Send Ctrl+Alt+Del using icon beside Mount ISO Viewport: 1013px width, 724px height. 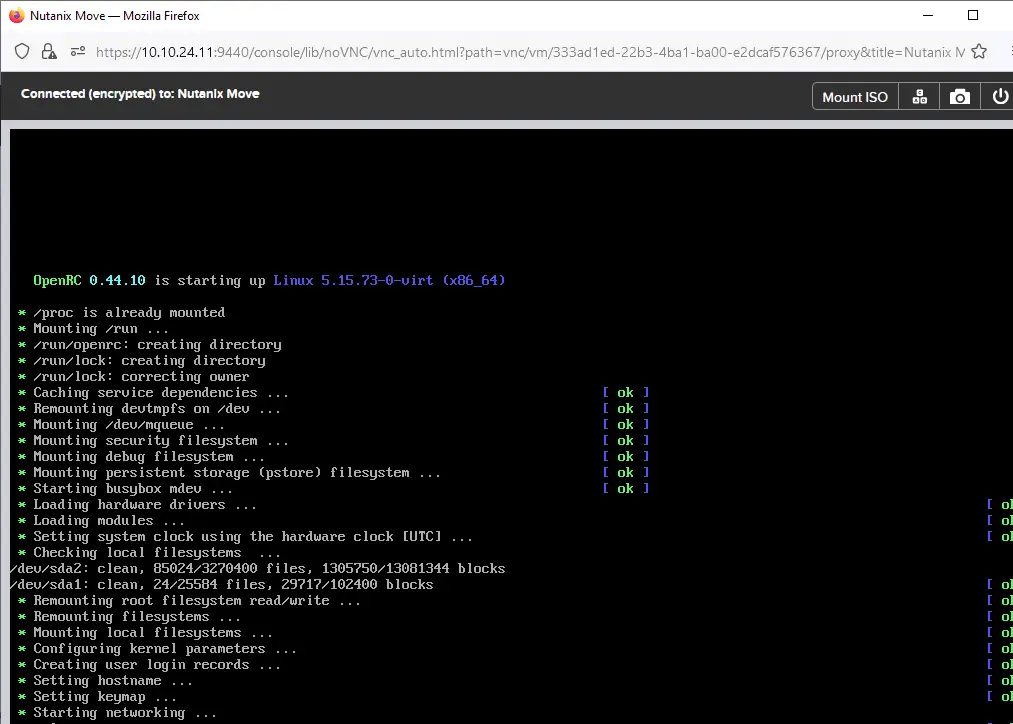[x=919, y=97]
